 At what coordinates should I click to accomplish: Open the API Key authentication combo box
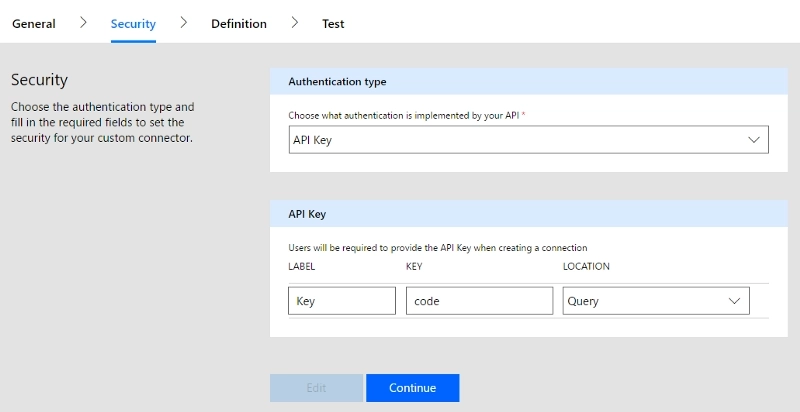[529, 140]
